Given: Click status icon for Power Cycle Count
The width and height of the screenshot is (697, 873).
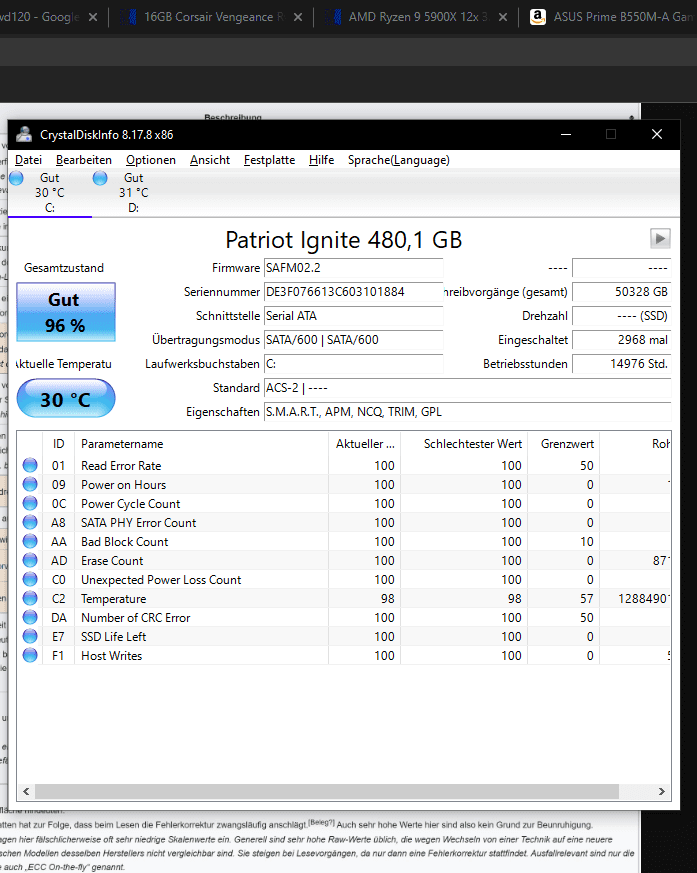Looking at the screenshot, I should point(30,503).
